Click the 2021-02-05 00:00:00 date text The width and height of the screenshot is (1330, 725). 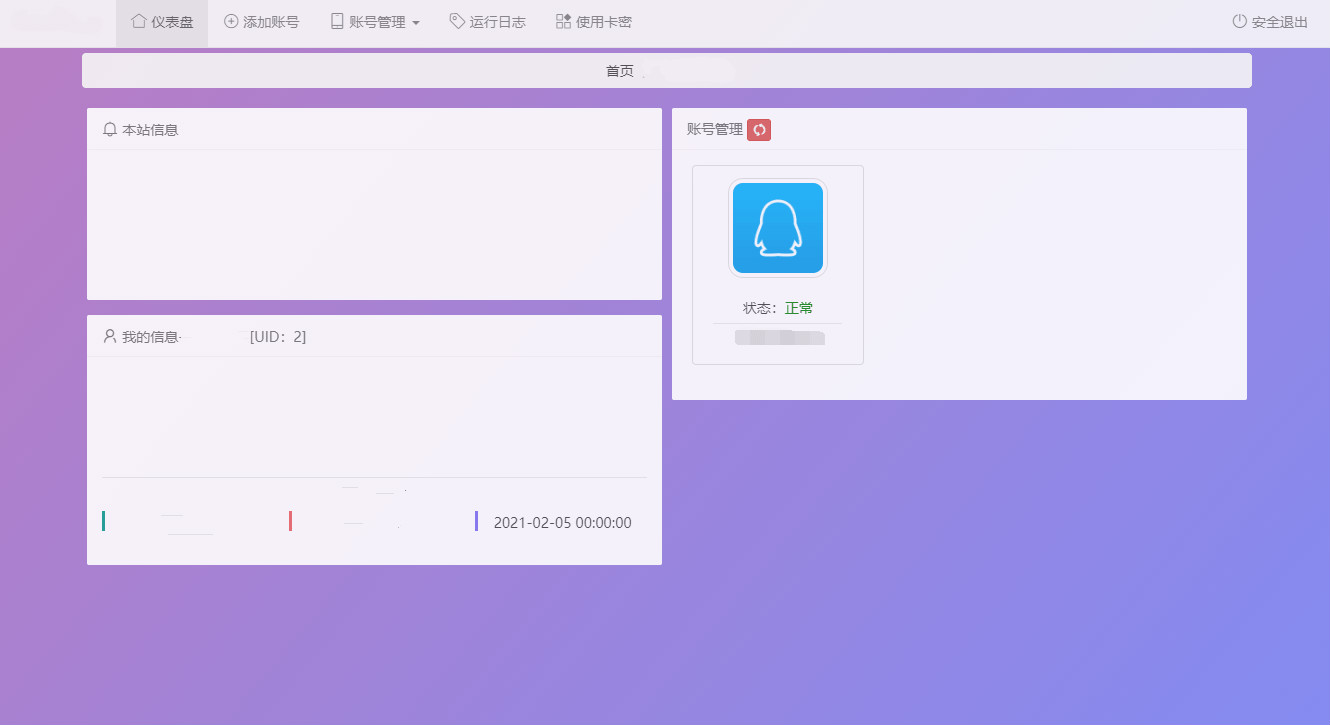tap(563, 523)
